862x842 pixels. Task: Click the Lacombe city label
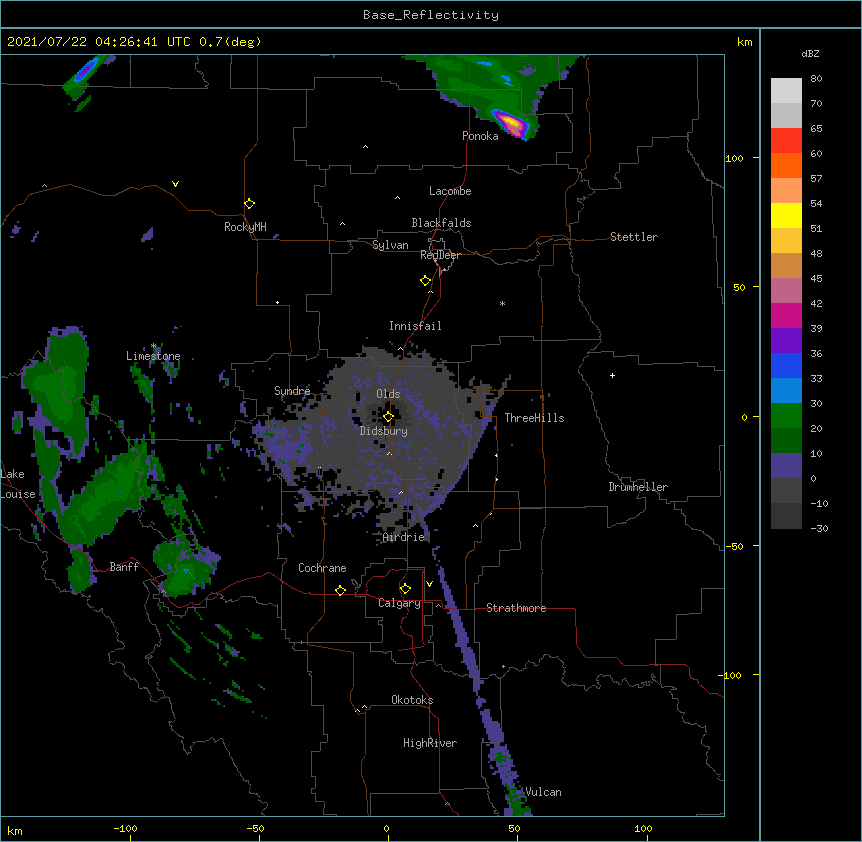click(450, 191)
